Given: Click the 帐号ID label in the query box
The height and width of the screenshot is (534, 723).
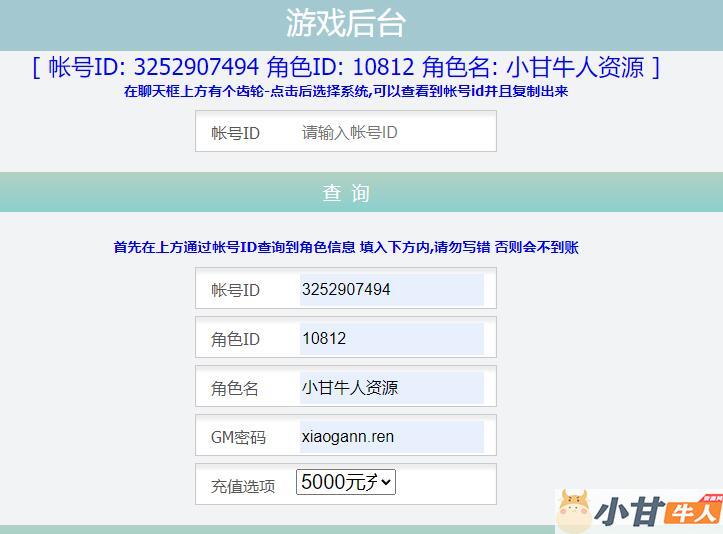Looking at the screenshot, I should (235, 133).
